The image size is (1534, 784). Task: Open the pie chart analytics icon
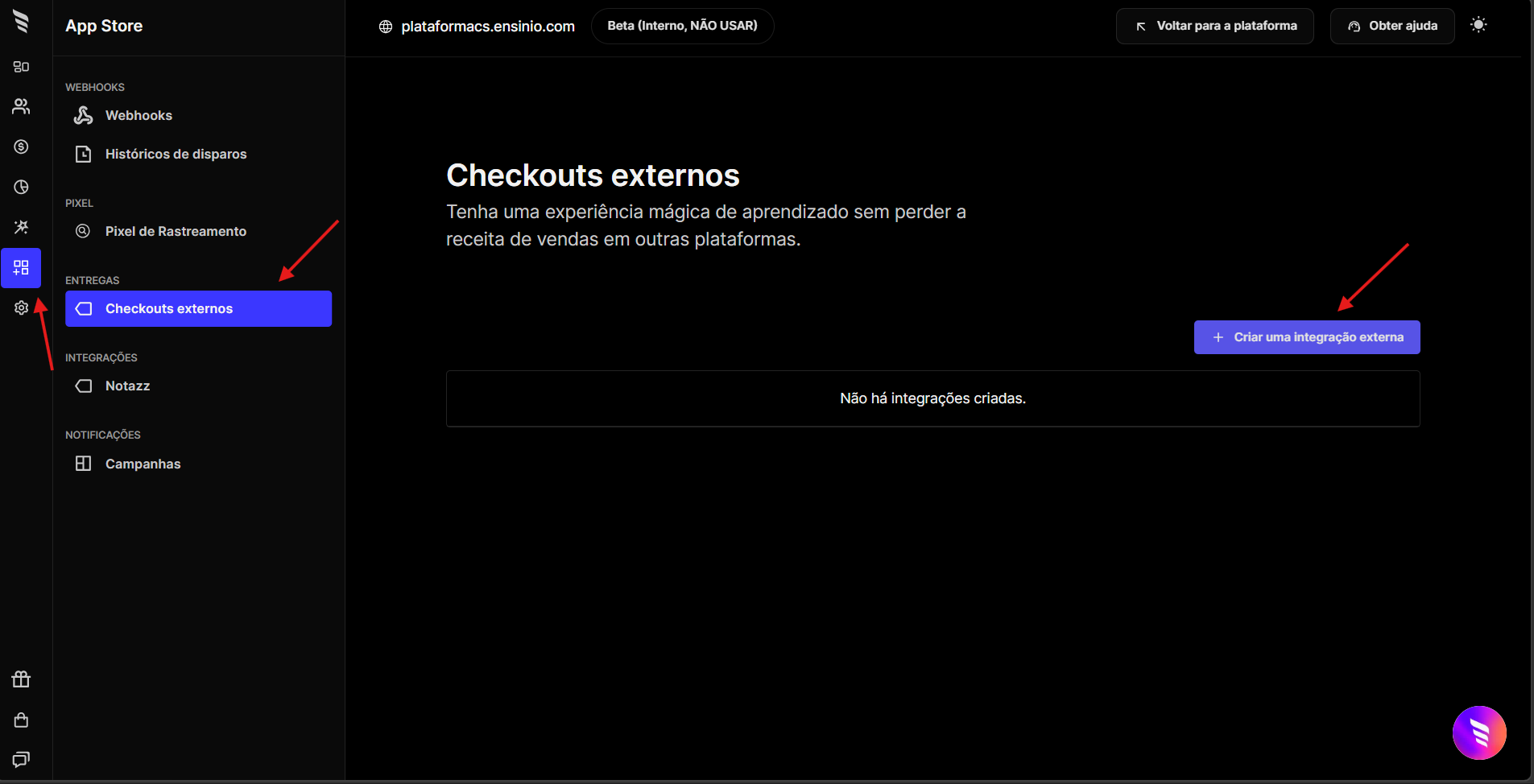pyautogui.click(x=21, y=187)
